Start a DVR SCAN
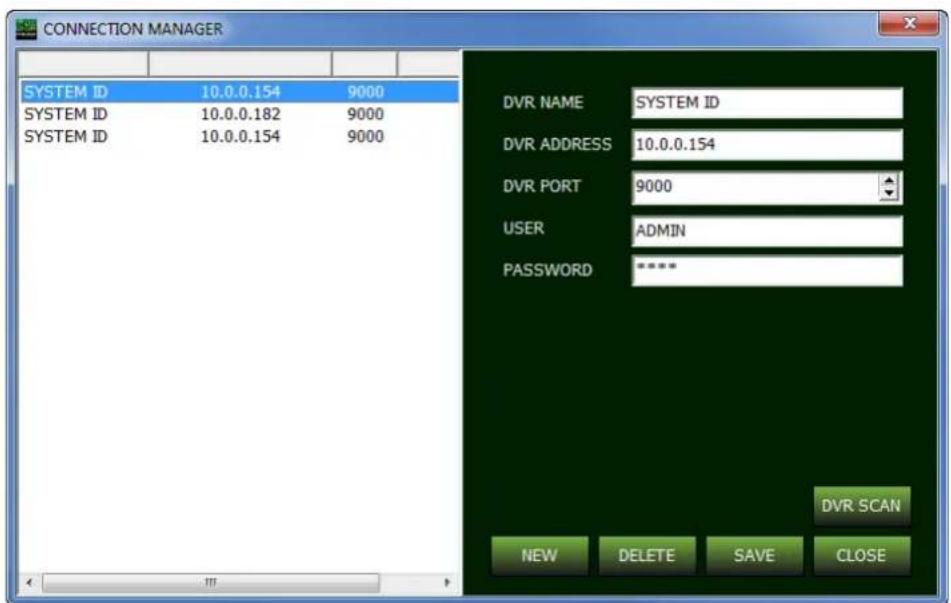 pos(861,505)
